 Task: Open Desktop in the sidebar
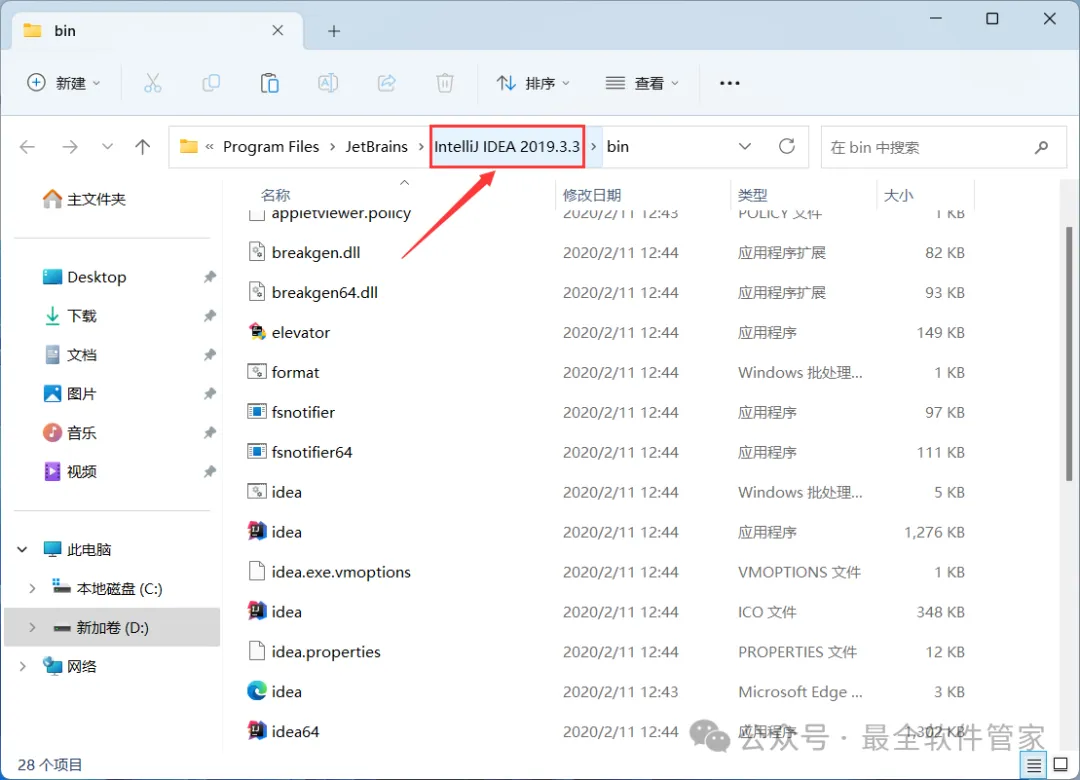pos(85,277)
